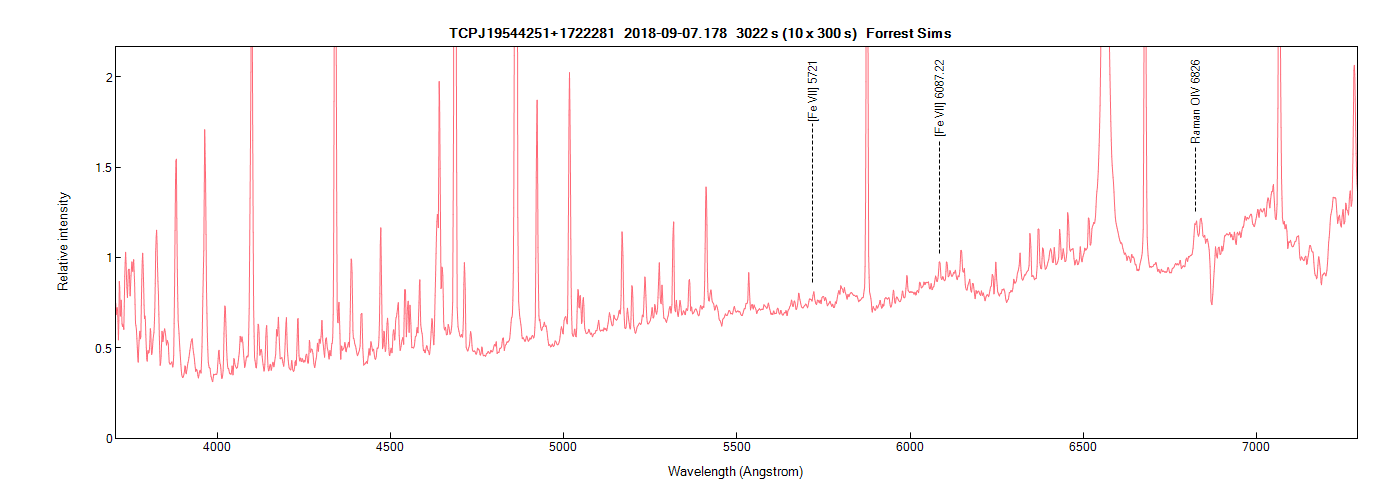Image resolution: width=1400 pixels, height=500 pixels.
Task: Click the Relative intensity axis label
Action: click(63, 242)
